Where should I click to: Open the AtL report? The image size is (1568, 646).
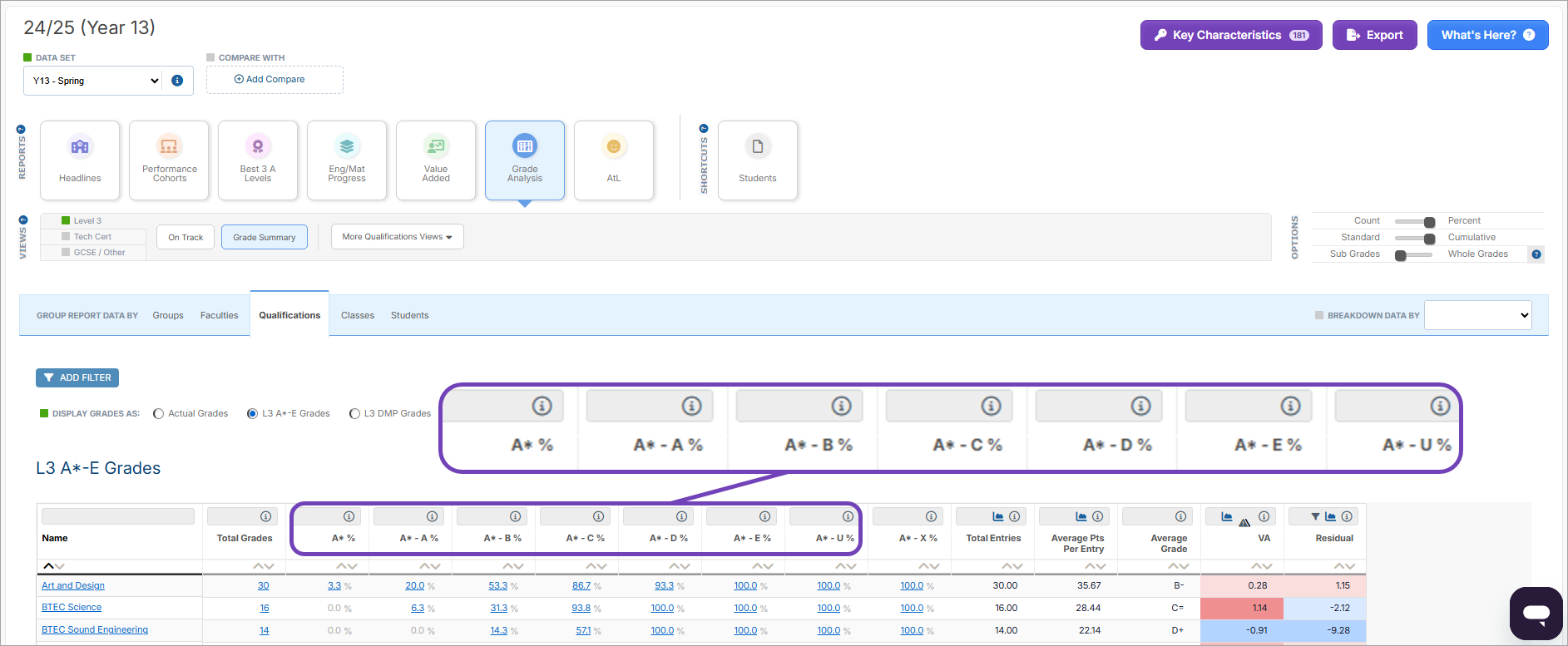click(x=614, y=160)
